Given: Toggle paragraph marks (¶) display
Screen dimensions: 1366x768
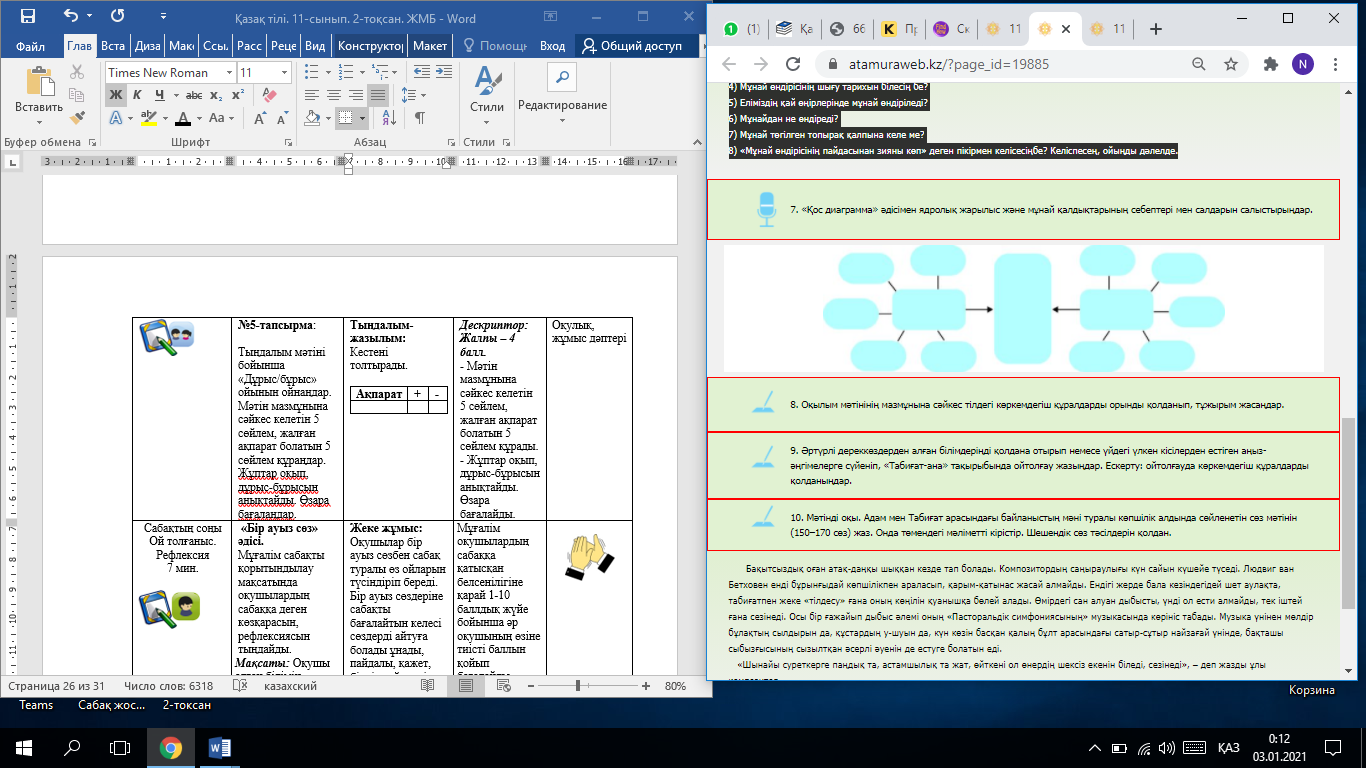Looking at the screenshot, I should coord(420,118).
